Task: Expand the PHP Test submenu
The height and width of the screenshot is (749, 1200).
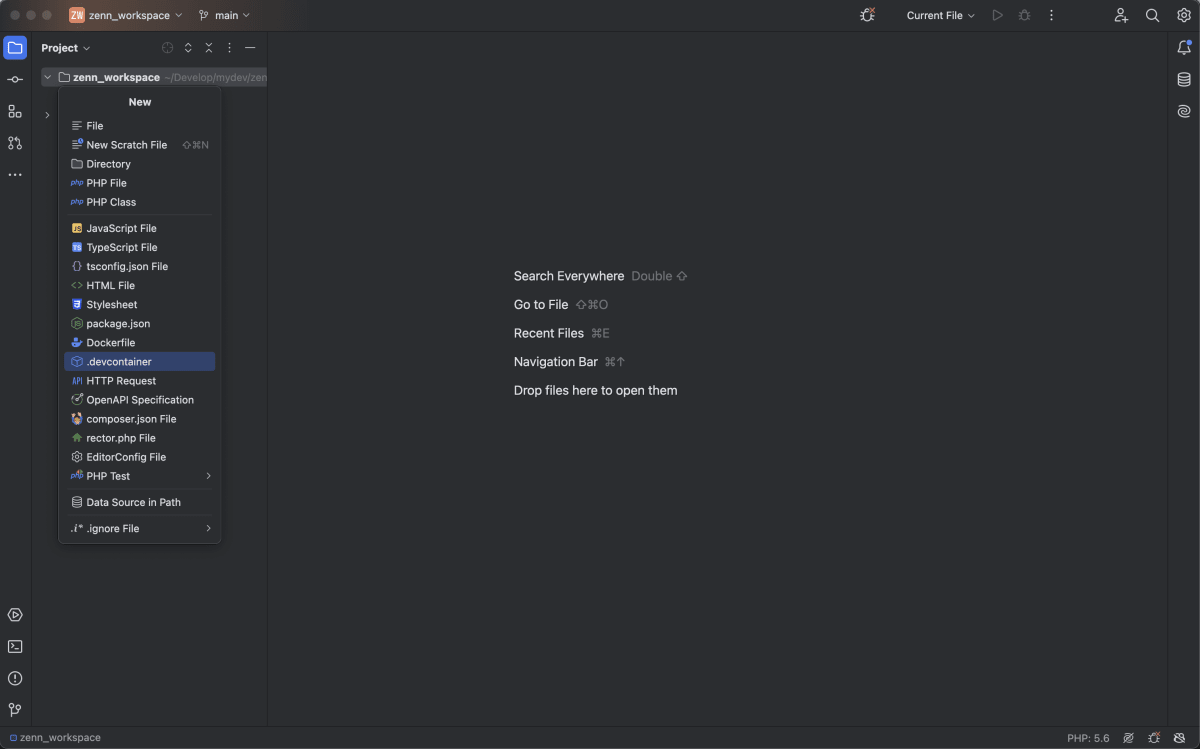Action: tap(140, 476)
